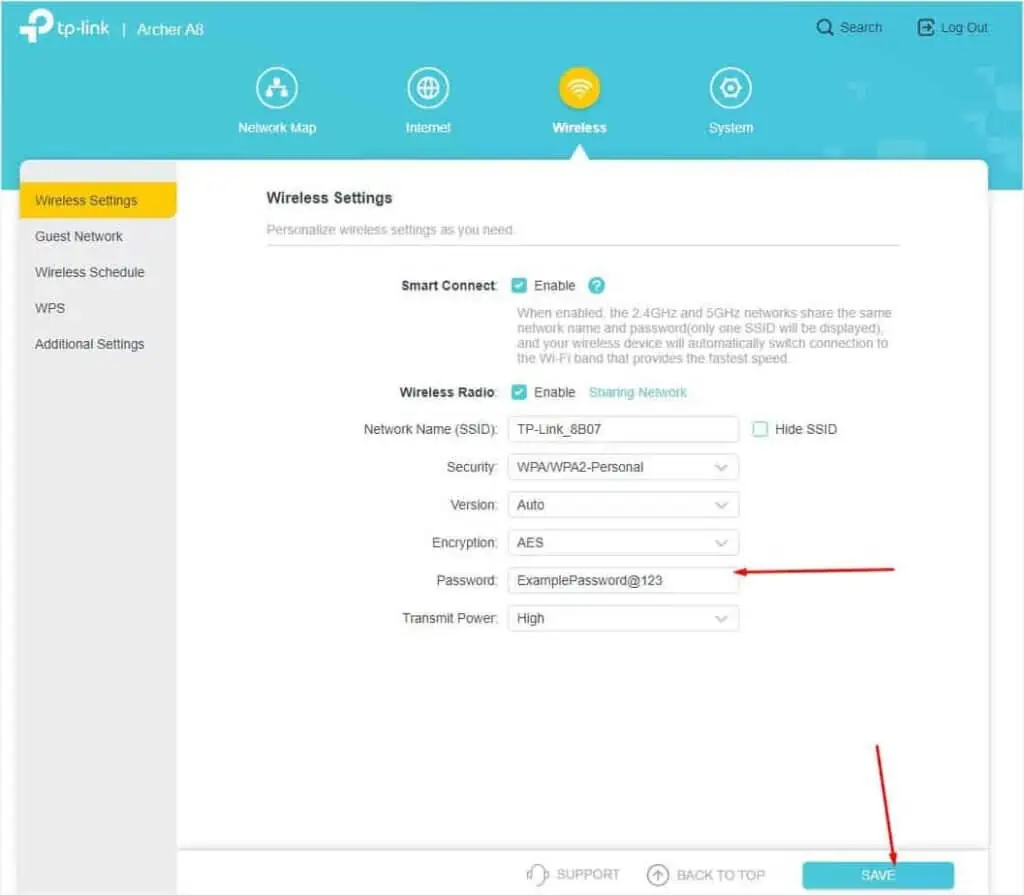This screenshot has width=1024, height=895.
Task: Click the Smart Connect help icon
Action: (x=596, y=285)
